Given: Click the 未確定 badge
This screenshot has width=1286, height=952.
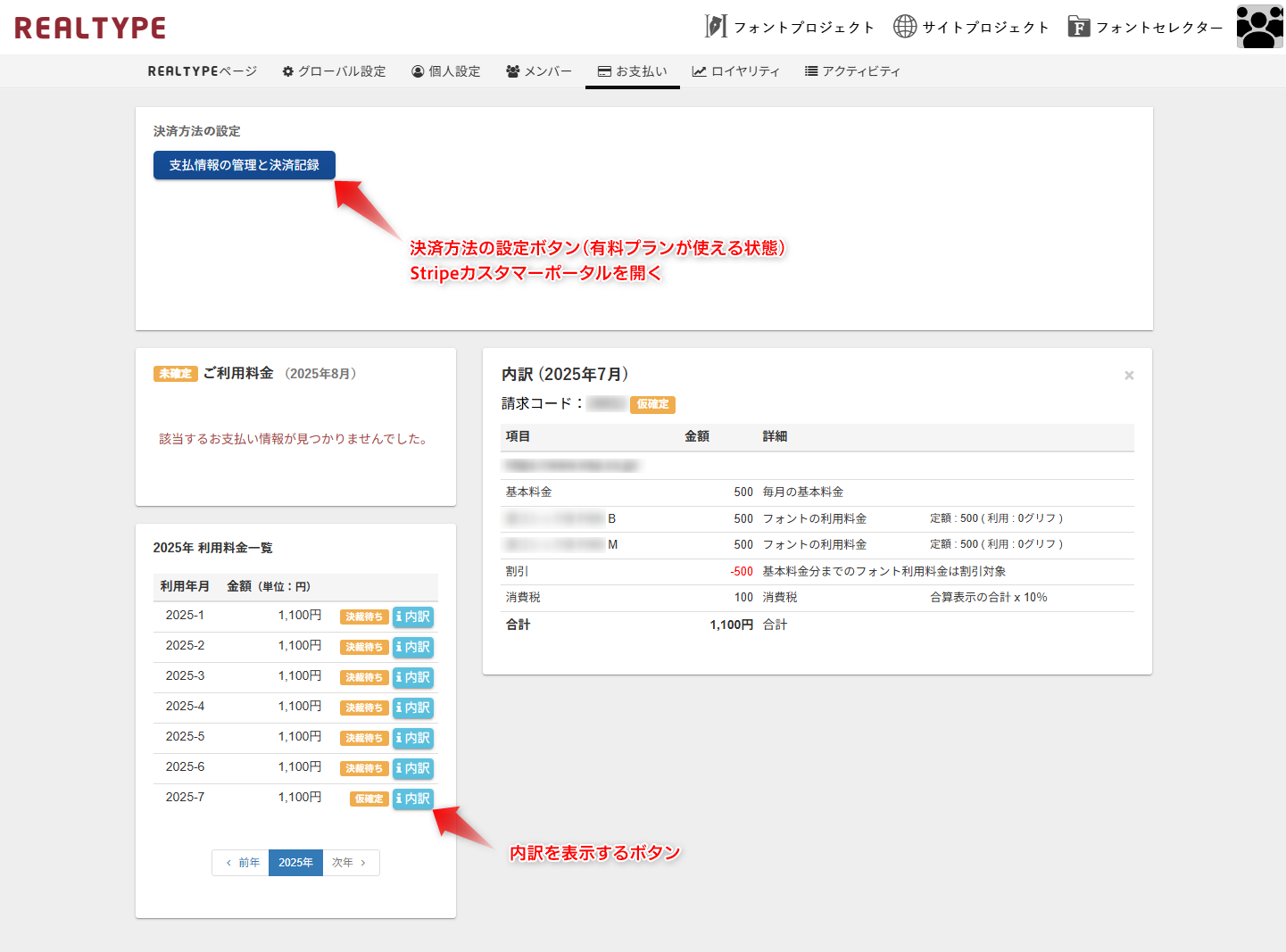Looking at the screenshot, I should click(x=176, y=374).
